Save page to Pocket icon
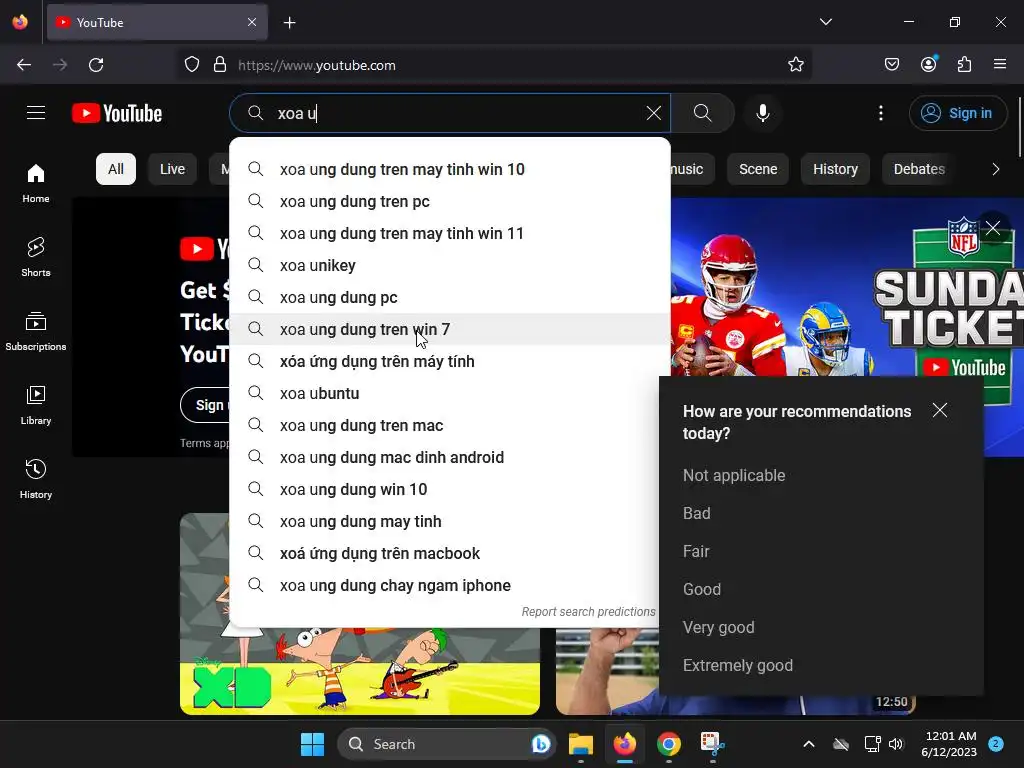1024x768 pixels. [891, 64]
